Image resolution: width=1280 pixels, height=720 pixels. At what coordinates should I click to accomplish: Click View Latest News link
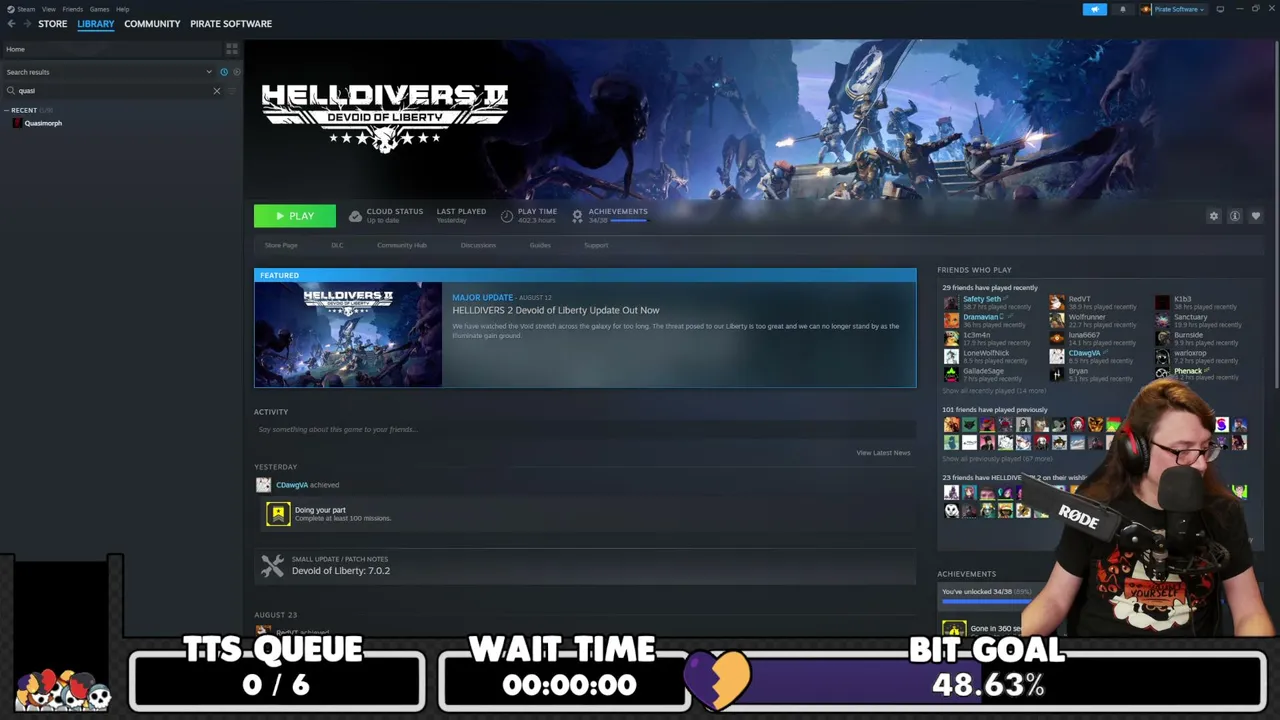[883, 453]
